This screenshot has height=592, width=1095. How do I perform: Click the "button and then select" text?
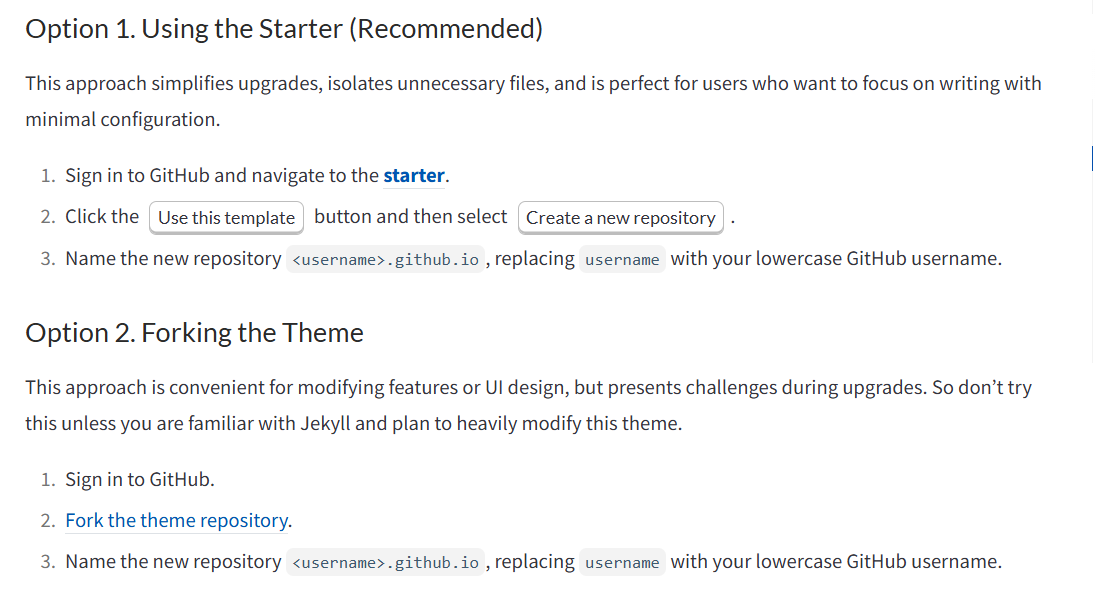click(x=411, y=217)
